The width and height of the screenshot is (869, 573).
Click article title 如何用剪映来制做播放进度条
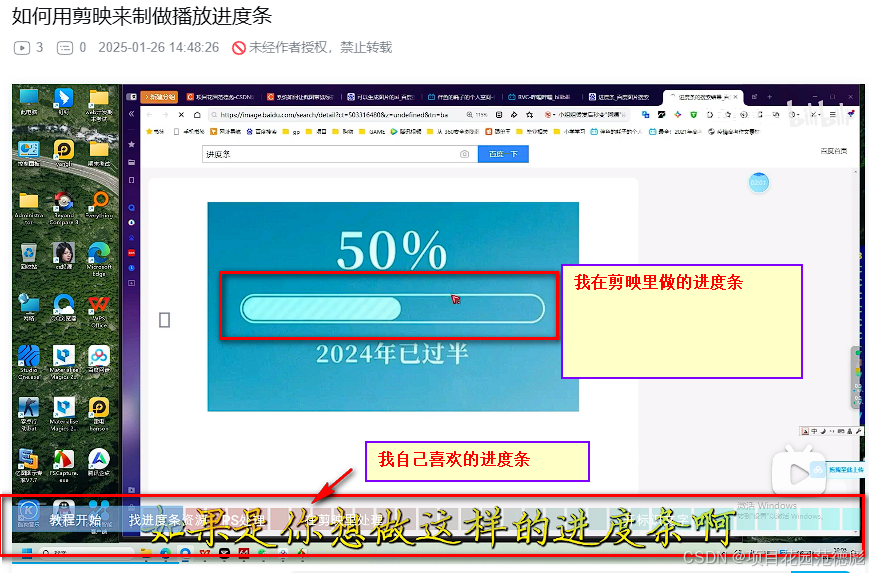point(142,16)
